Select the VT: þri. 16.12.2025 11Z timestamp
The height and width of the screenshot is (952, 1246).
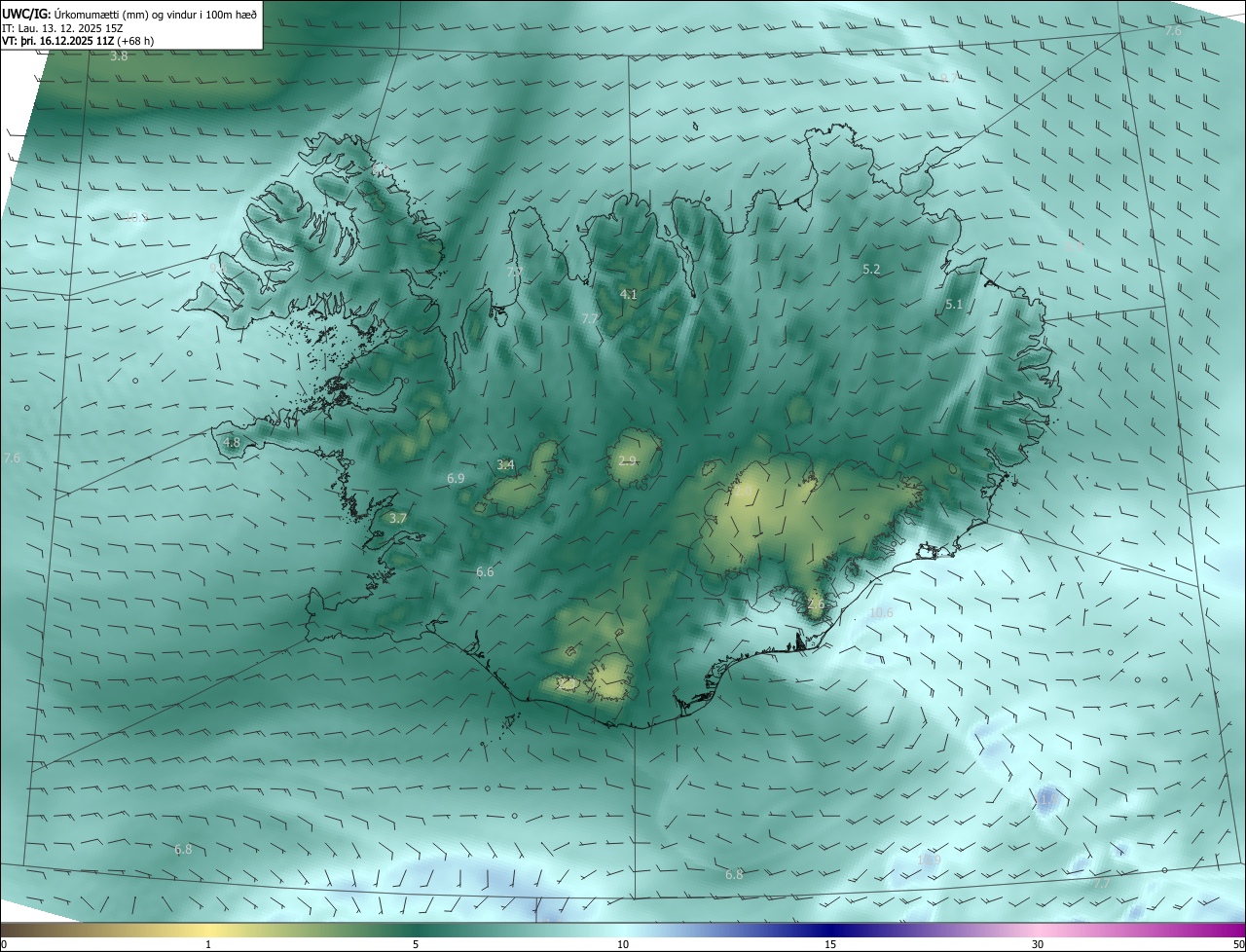coord(57,41)
